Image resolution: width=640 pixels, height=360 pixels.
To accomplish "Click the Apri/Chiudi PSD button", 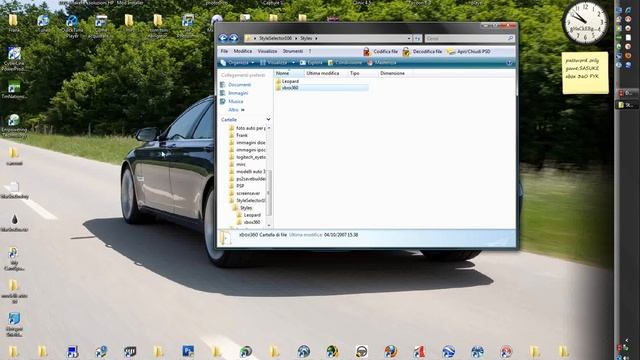I will tap(469, 51).
